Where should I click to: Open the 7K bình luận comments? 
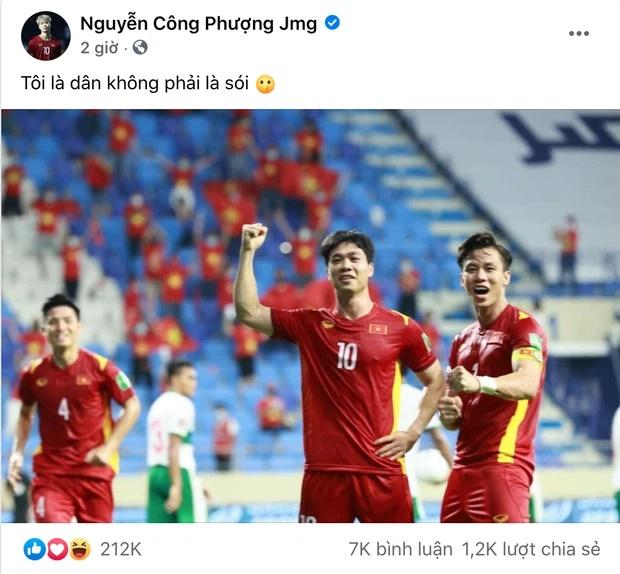(x=401, y=549)
